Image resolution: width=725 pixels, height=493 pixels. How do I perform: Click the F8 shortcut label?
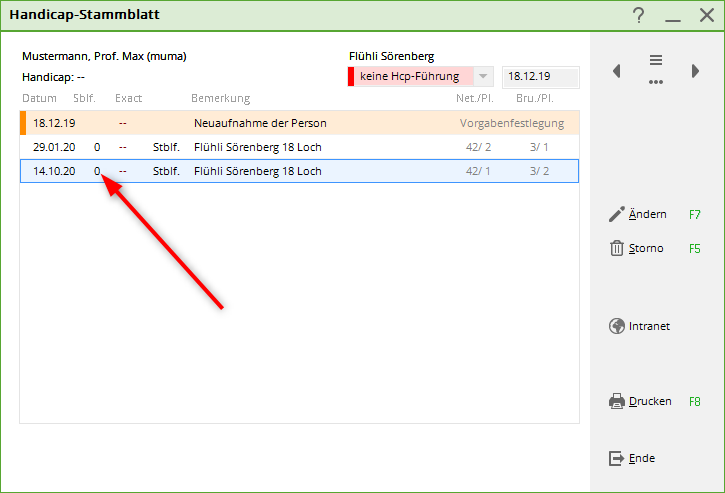(694, 401)
